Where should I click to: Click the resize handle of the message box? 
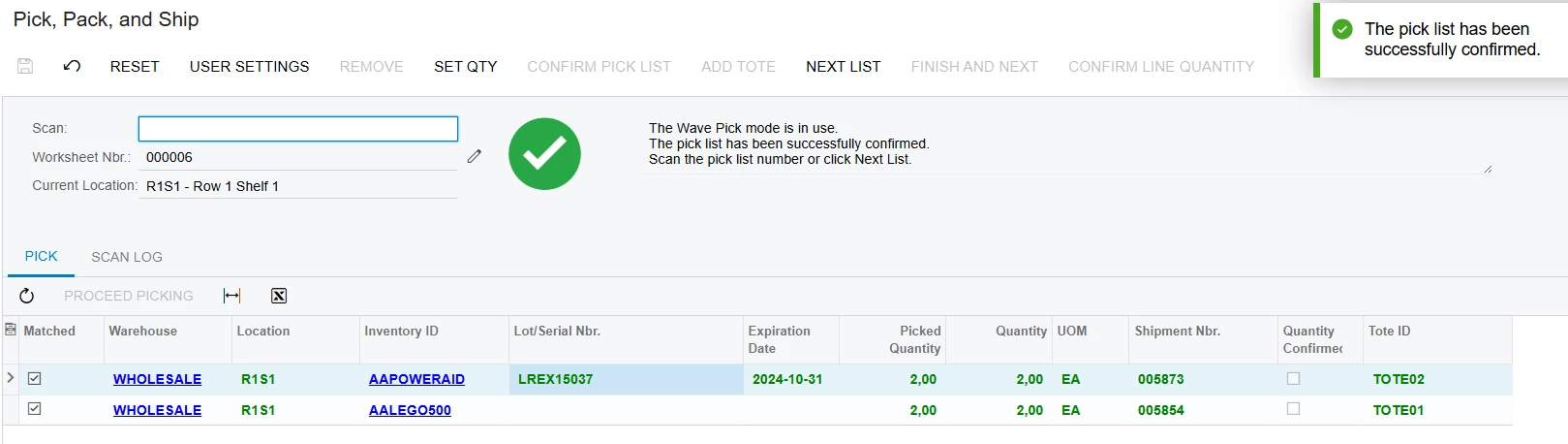coord(1488,170)
